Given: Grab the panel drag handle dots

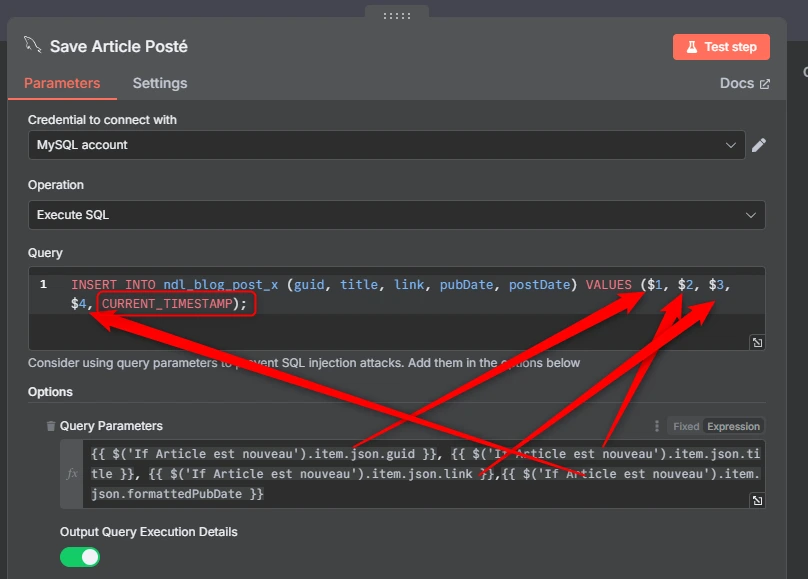Looking at the screenshot, I should (x=397, y=16).
